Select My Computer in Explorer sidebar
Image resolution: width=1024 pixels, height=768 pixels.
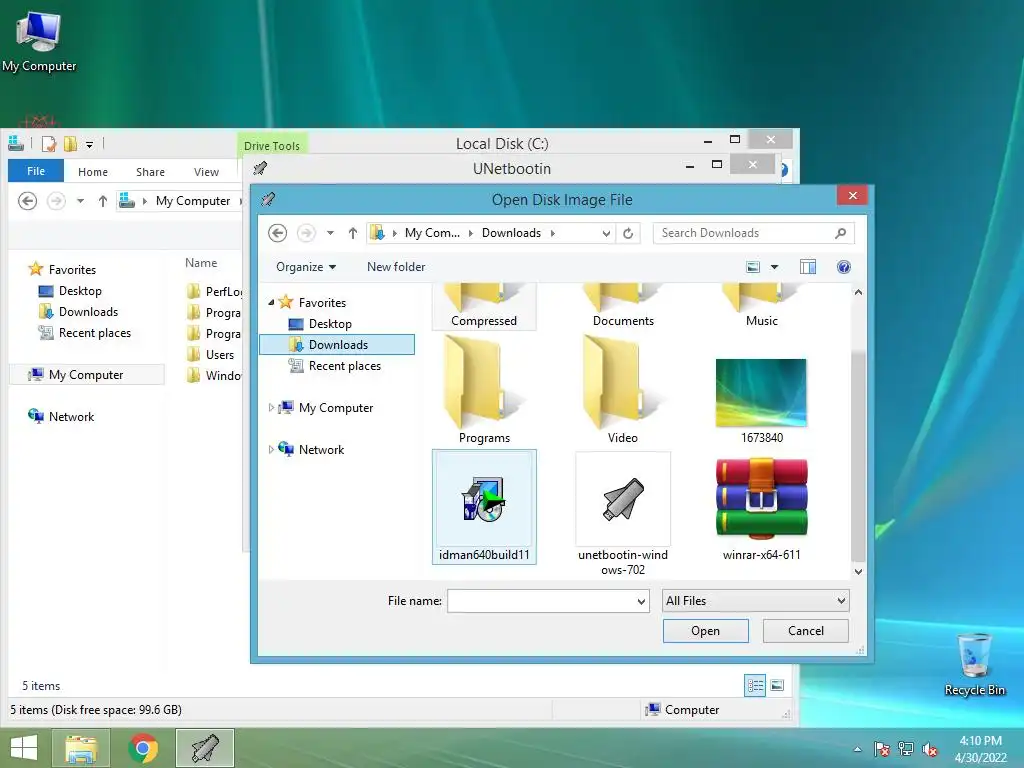(86, 375)
